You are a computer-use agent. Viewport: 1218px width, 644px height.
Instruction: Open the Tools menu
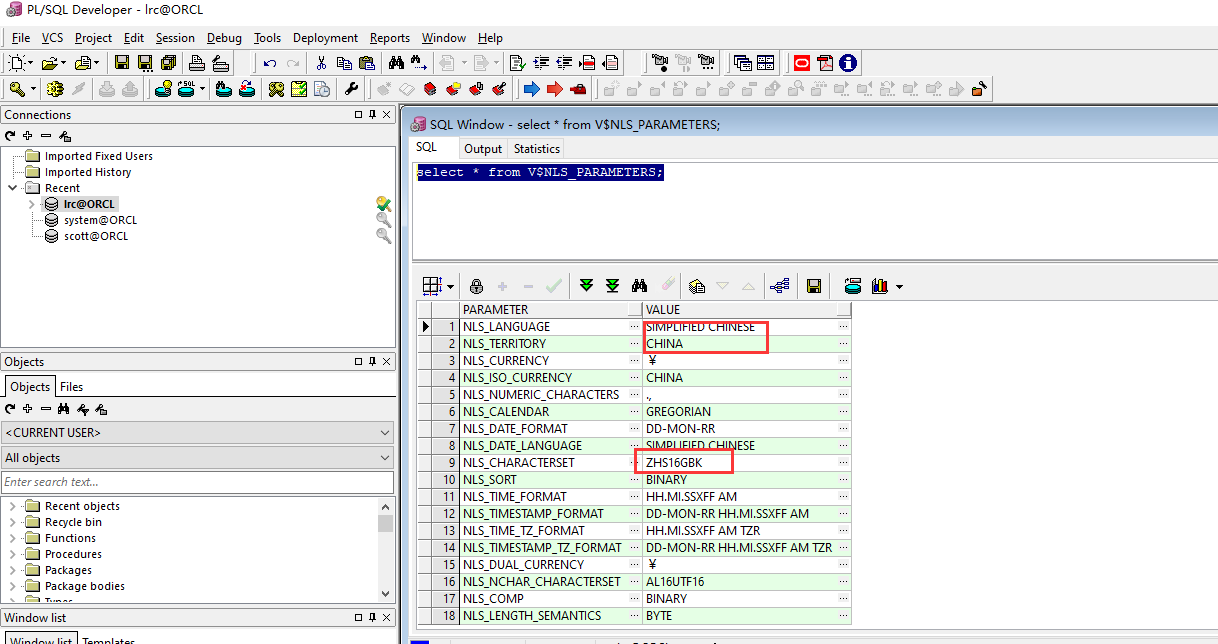tap(267, 38)
